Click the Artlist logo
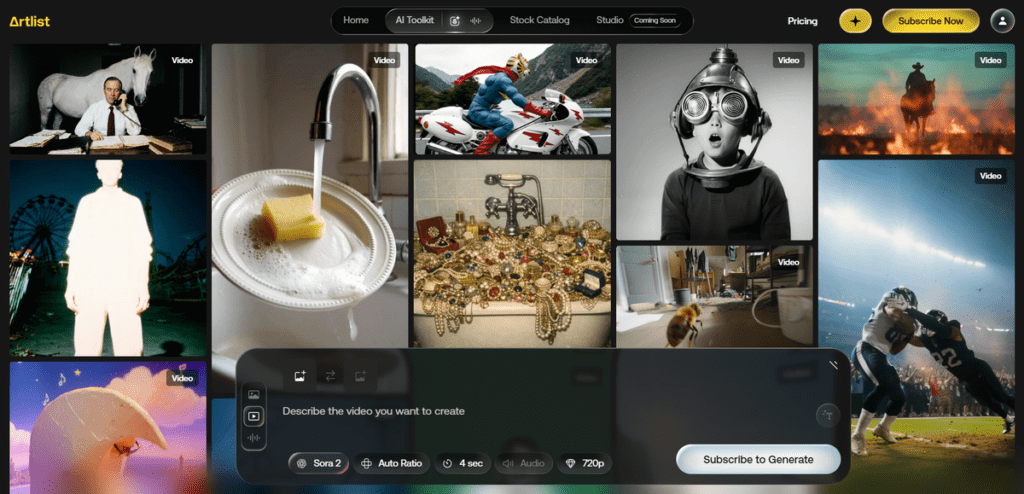Screen dimensions: 1024x494 29,21
